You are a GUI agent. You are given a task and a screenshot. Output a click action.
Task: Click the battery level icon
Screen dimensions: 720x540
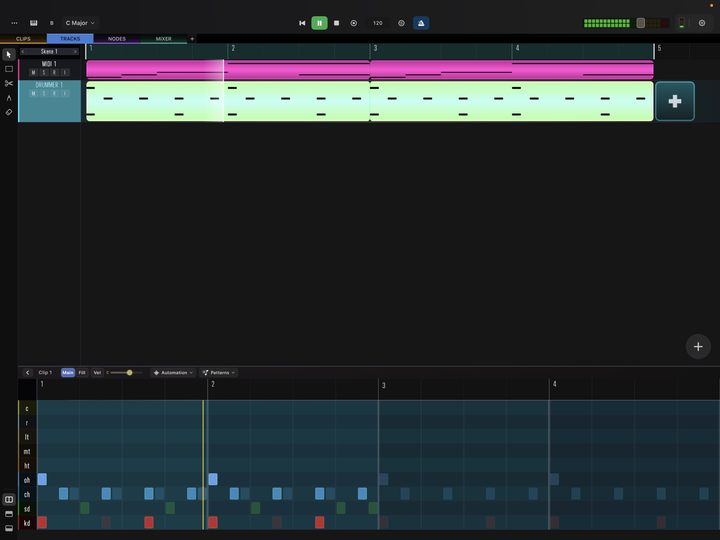[682, 23]
